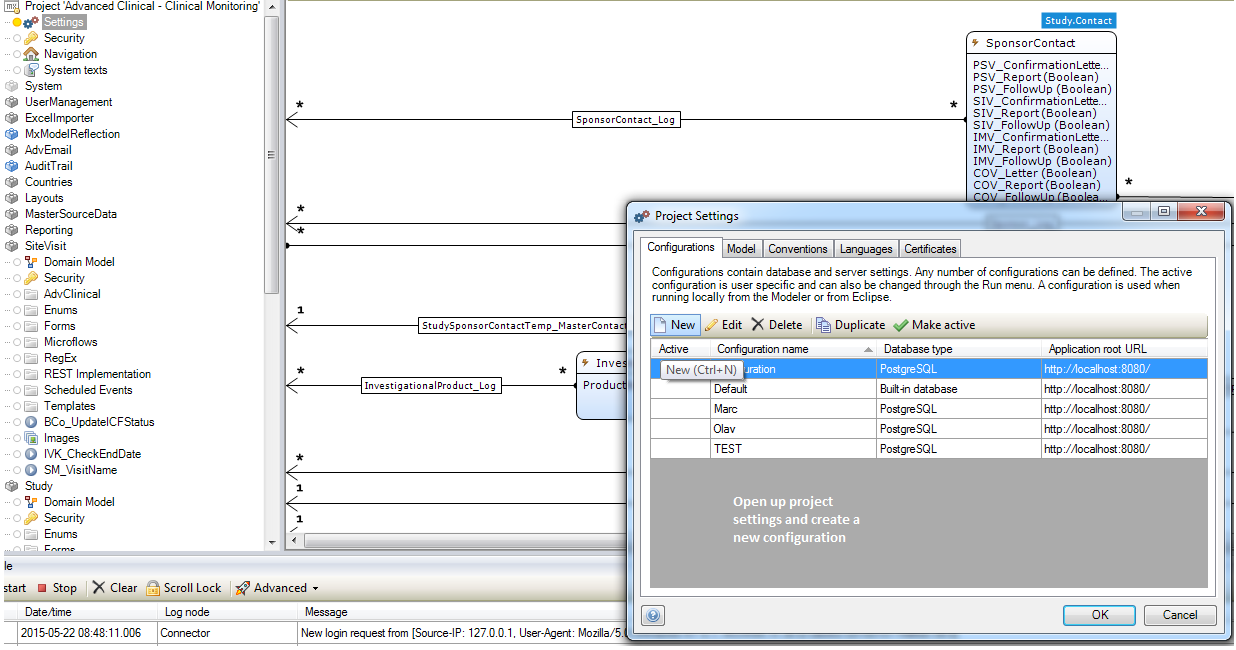The height and width of the screenshot is (650, 1236).
Task: Switch to the Configurations tab
Action: coord(681,248)
